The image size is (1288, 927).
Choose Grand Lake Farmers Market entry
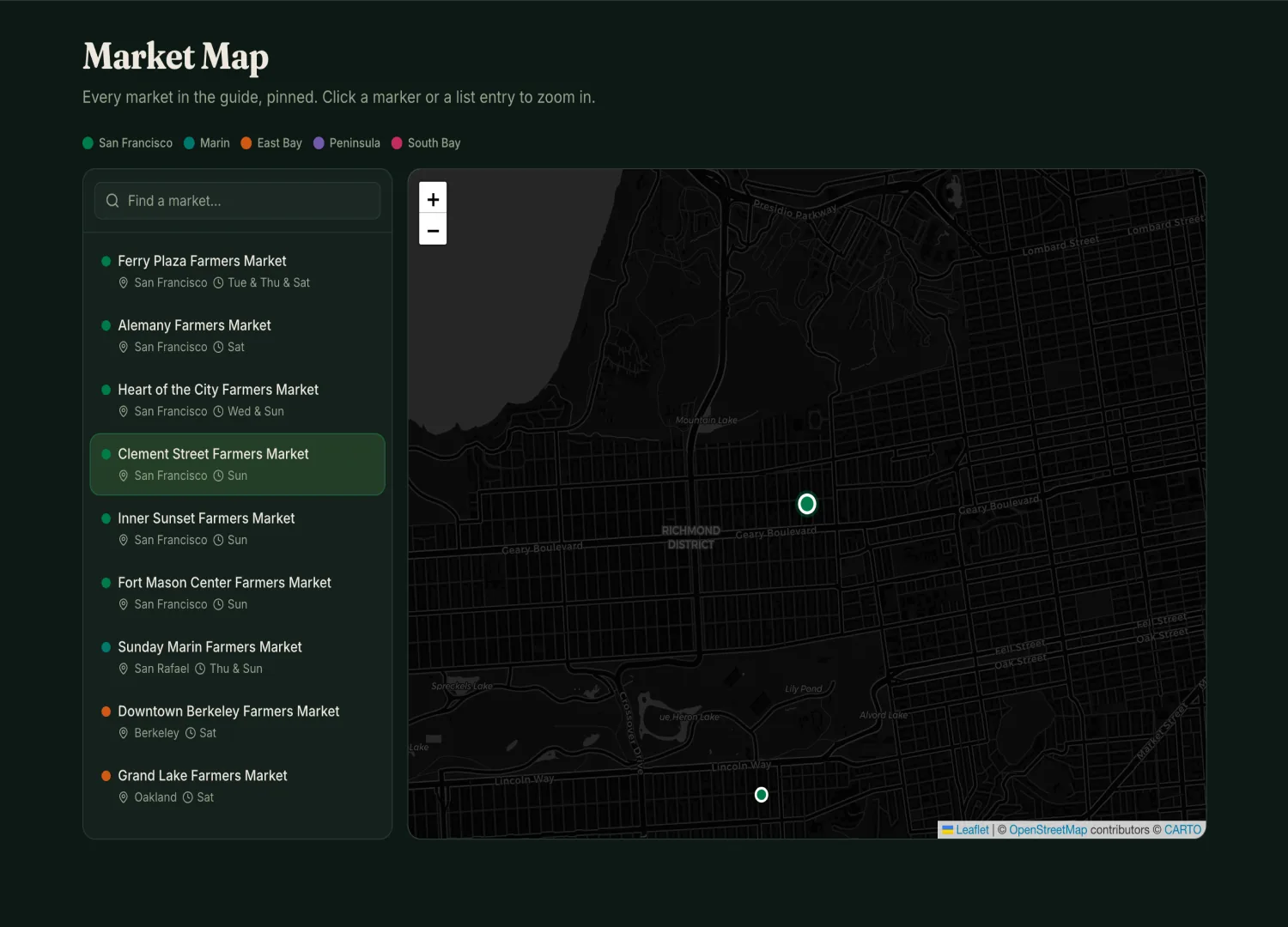click(237, 786)
